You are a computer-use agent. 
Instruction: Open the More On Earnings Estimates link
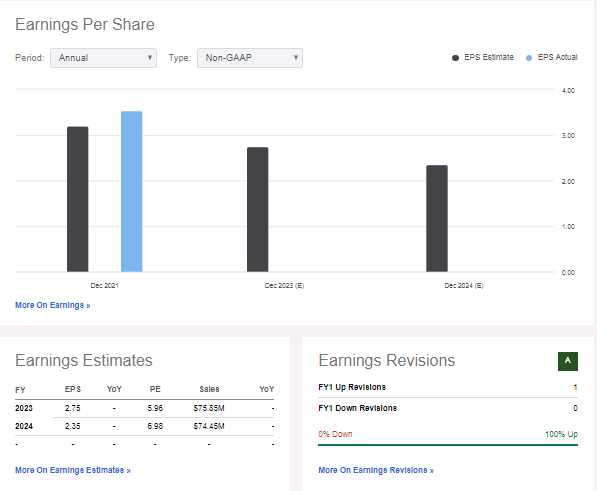click(73, 470)
